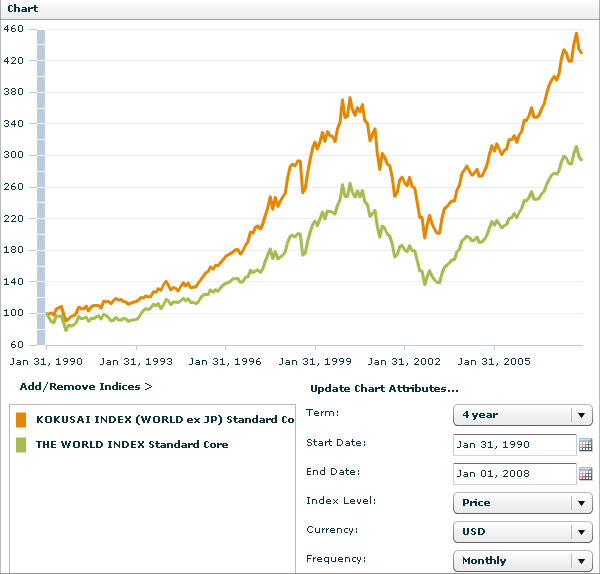600x574 pixels.
Task: Click the orange line's final peak near 460
Action: tap(576, 34)
